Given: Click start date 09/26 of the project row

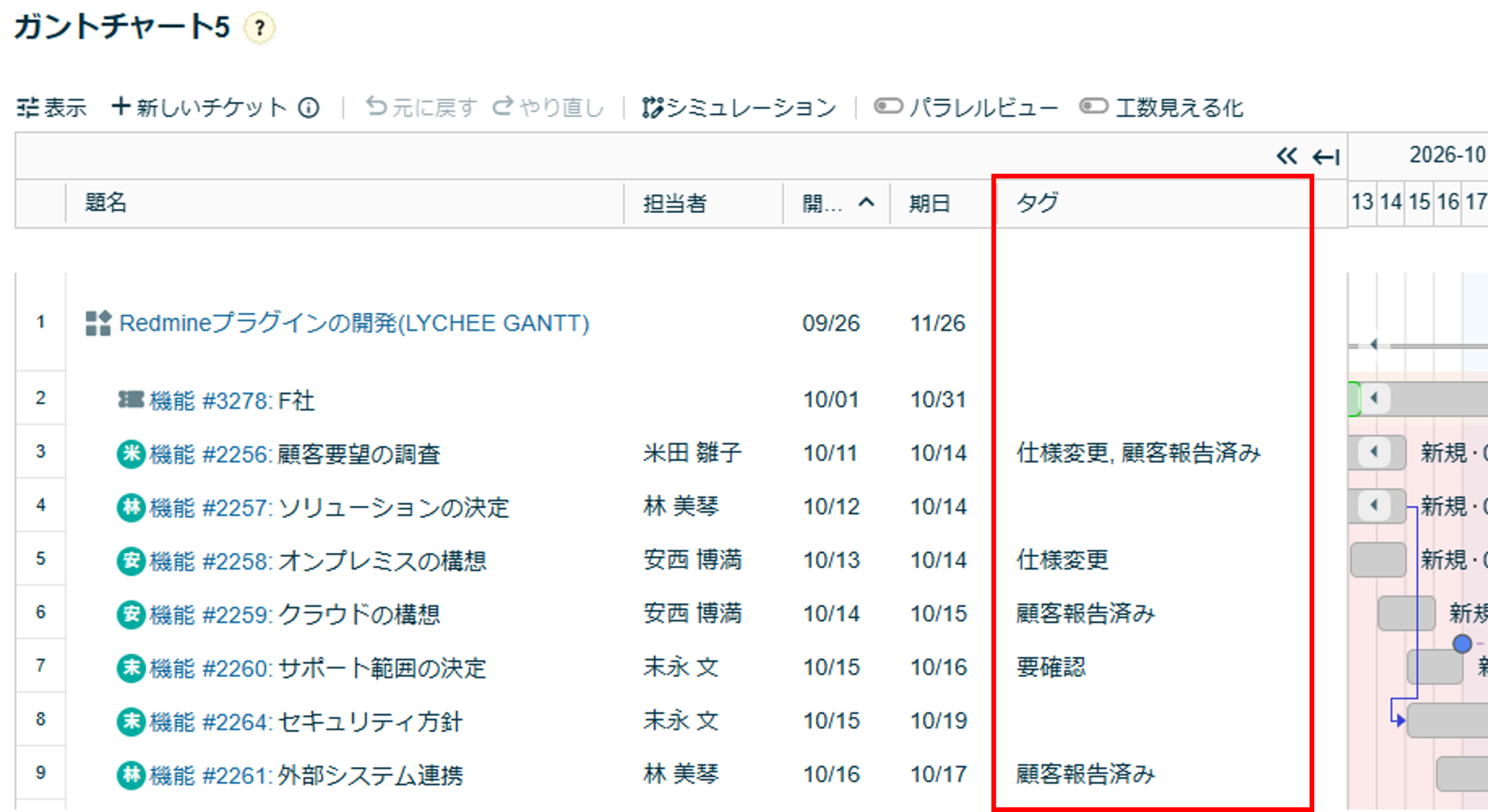Looking at the screenshot, I should [831, 323].
